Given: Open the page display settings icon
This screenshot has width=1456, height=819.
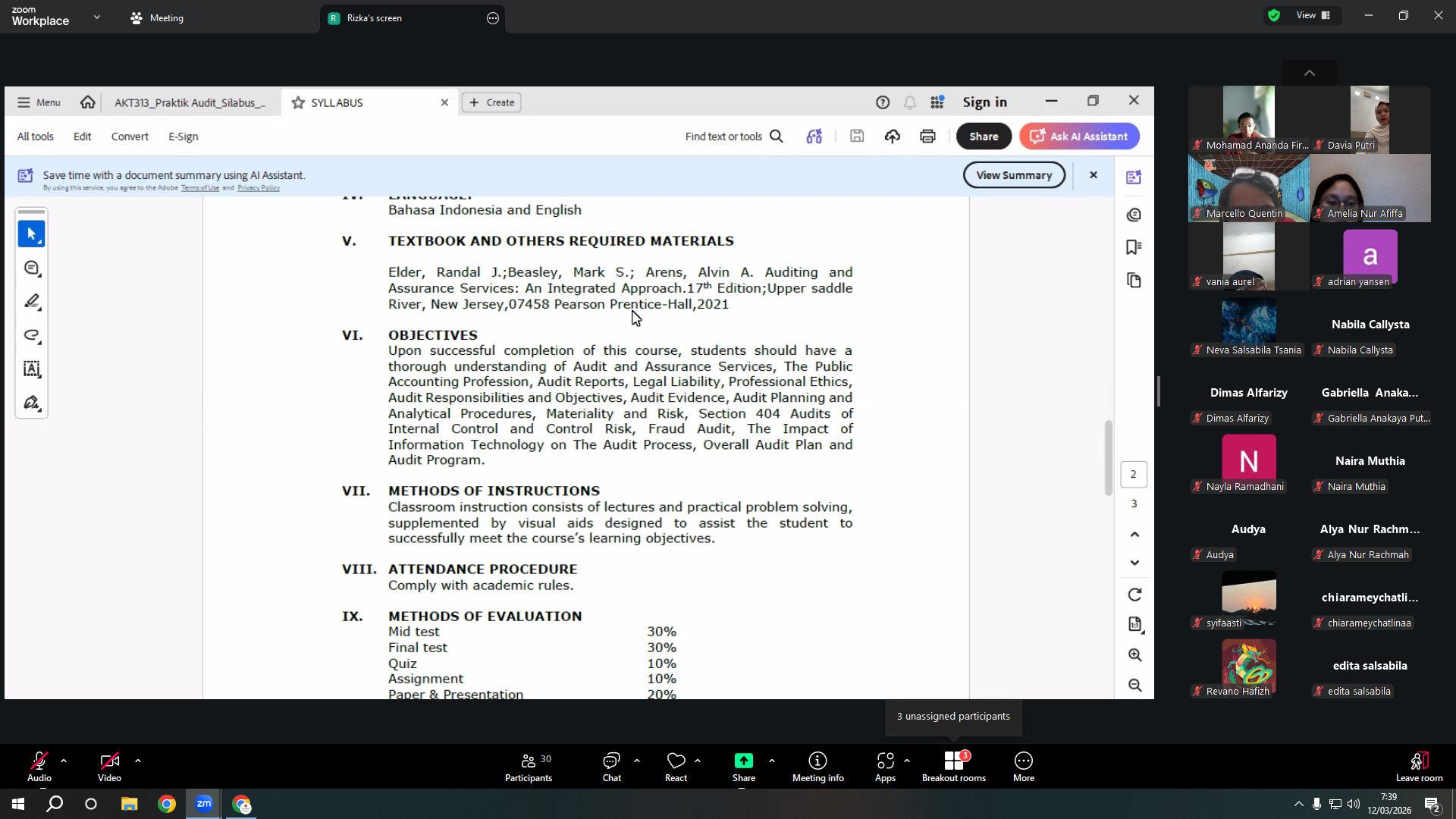Looking at the screenshot, I should click(1134, 625).
